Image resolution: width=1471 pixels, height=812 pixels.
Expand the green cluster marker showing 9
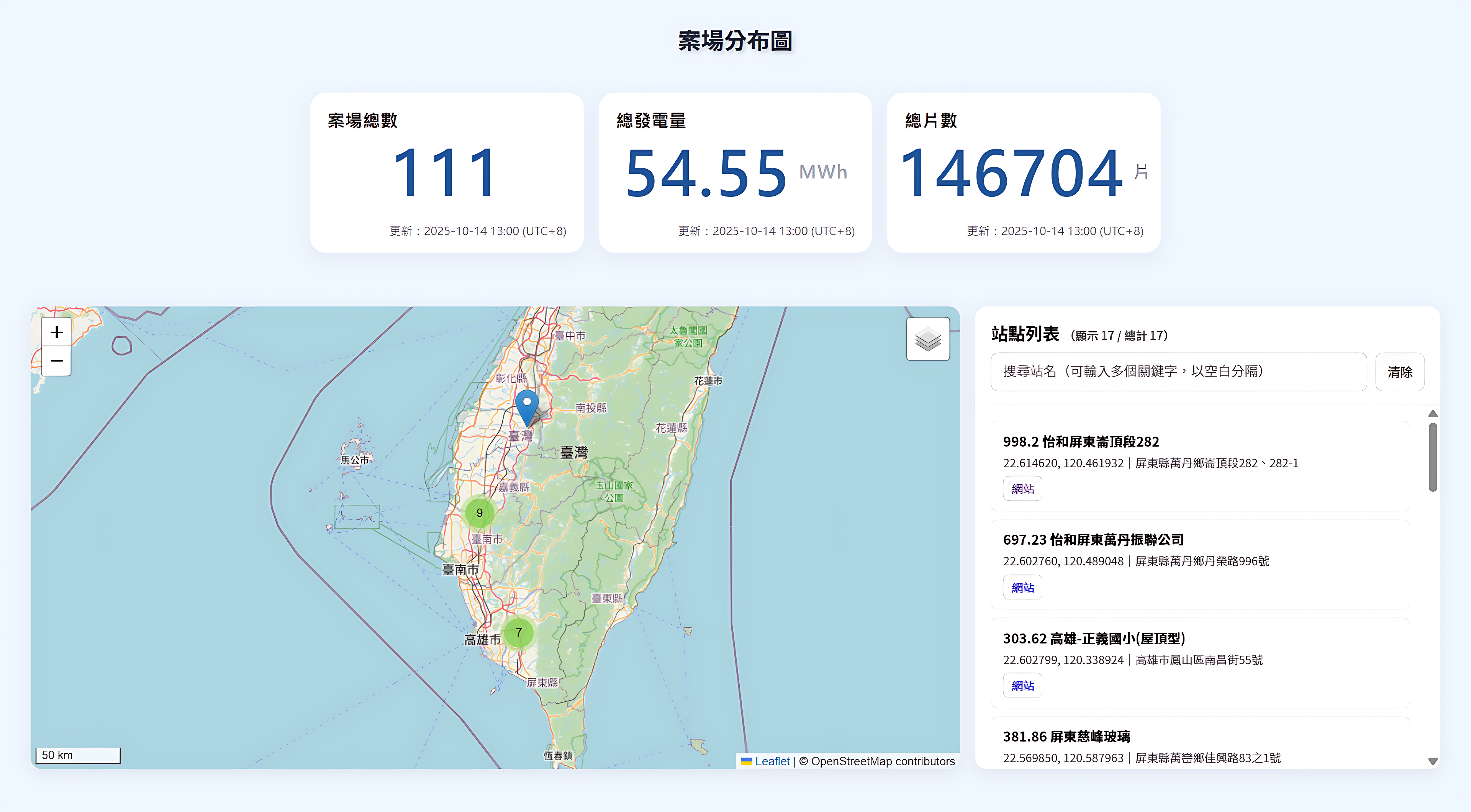(x=479, y=513)
